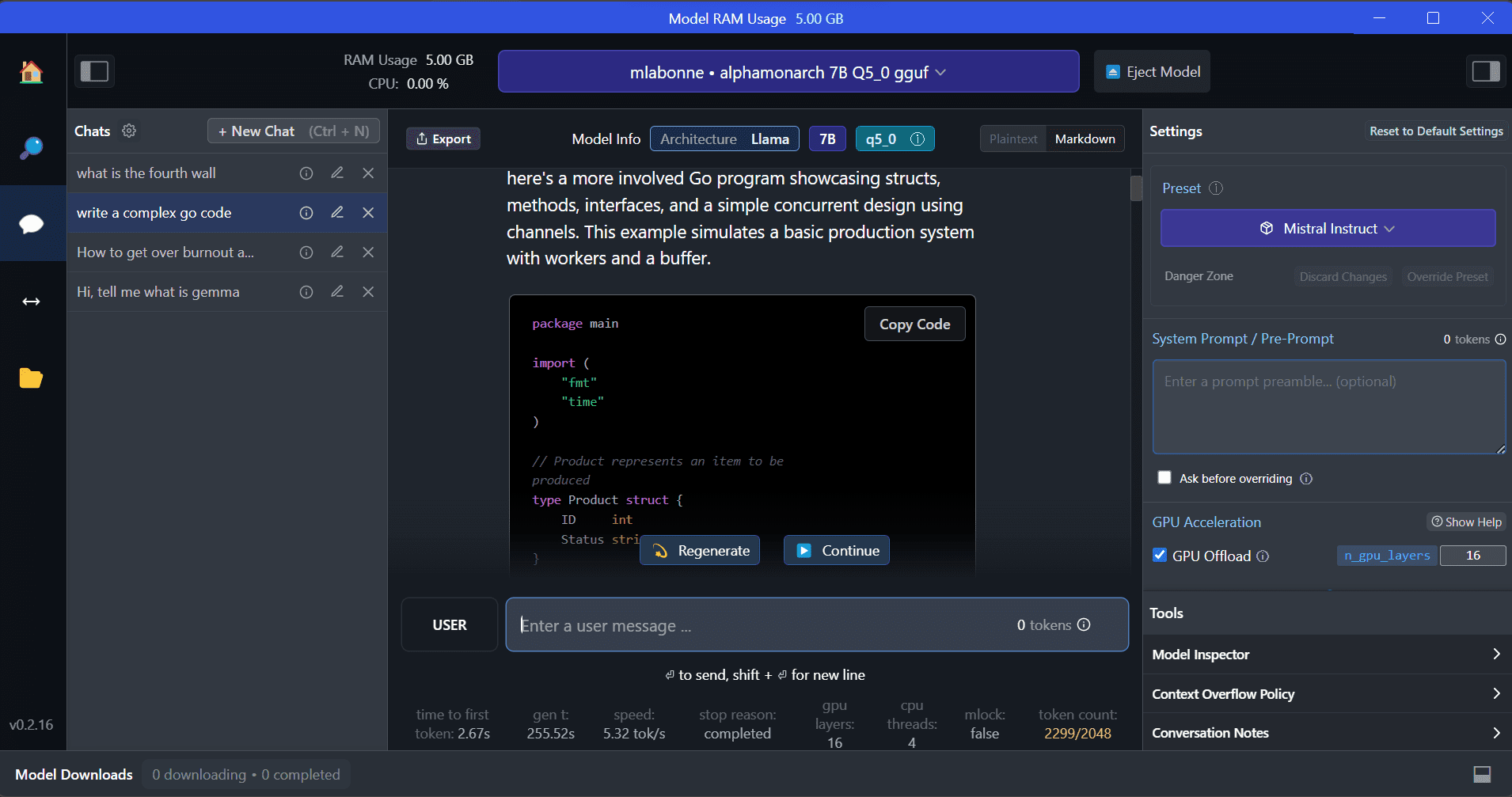Show info for 'How to get over burnout' chat
This screenshot has height=797, width=1512.
306,252
